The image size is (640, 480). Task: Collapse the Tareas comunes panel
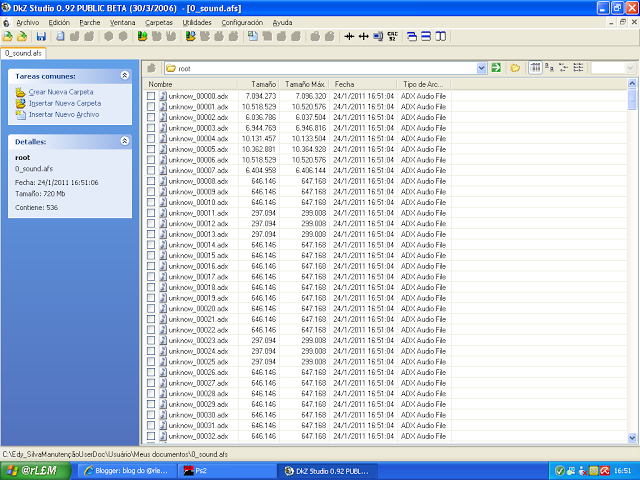[125, 76]
